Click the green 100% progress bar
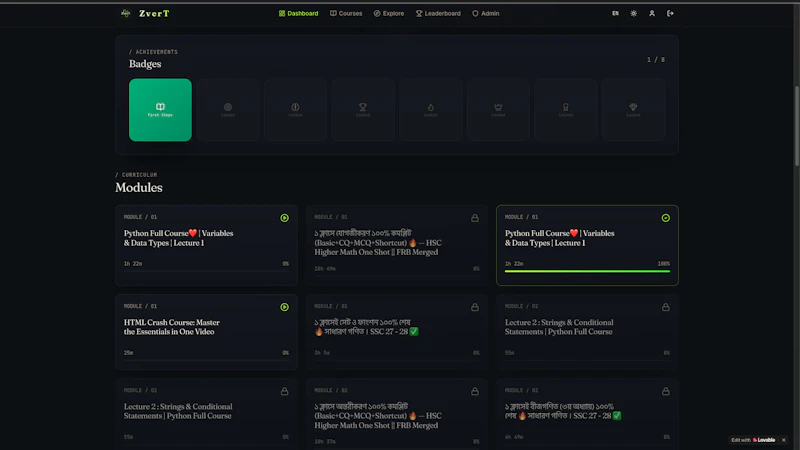Image resolution: width=800 pixels, height=450 pixels. [x=587, y=271]
